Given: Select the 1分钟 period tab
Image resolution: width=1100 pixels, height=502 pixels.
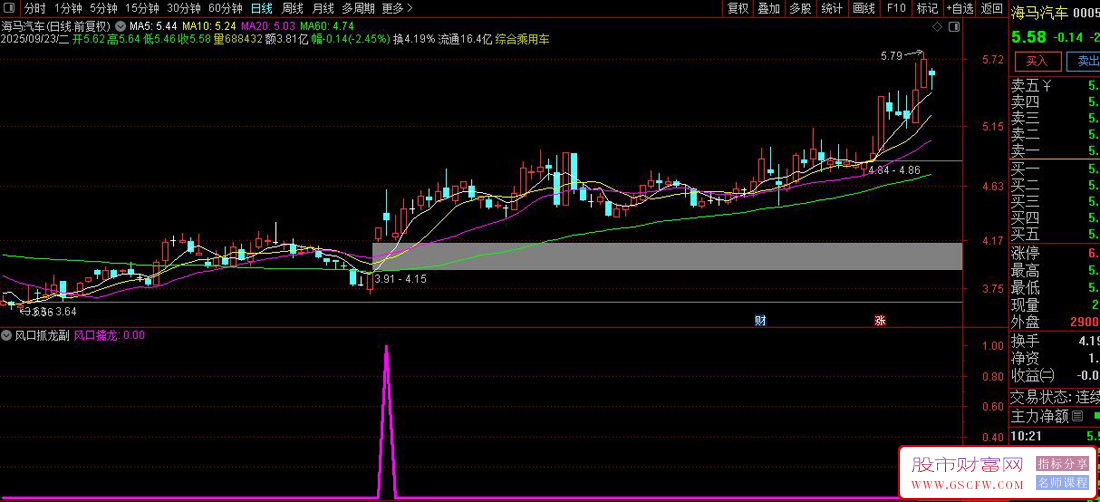Looking at the screenshot, I should coord(68,8).
